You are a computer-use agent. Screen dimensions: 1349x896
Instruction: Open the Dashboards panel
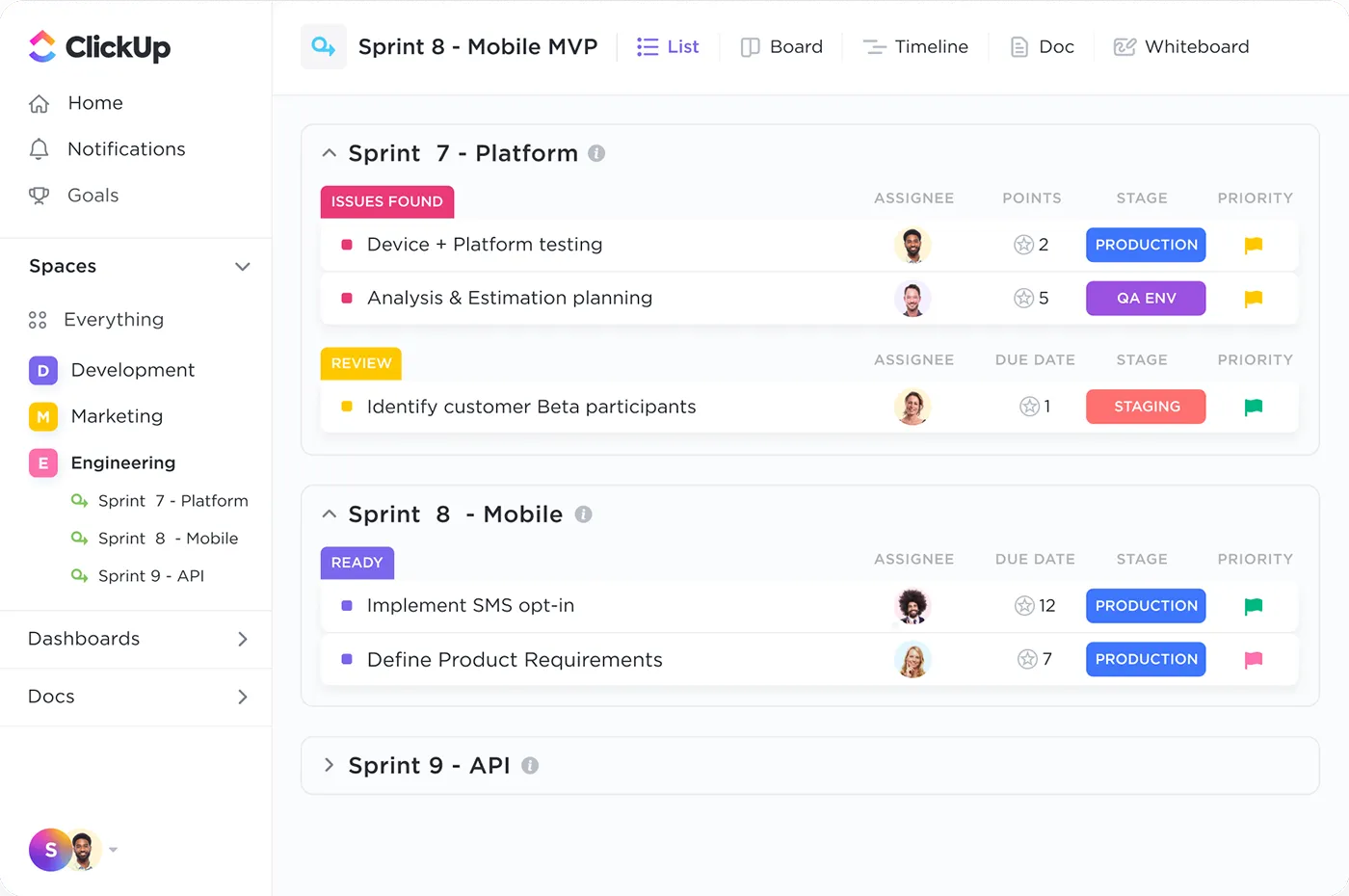pyautogui.click(x=83, y=639)
